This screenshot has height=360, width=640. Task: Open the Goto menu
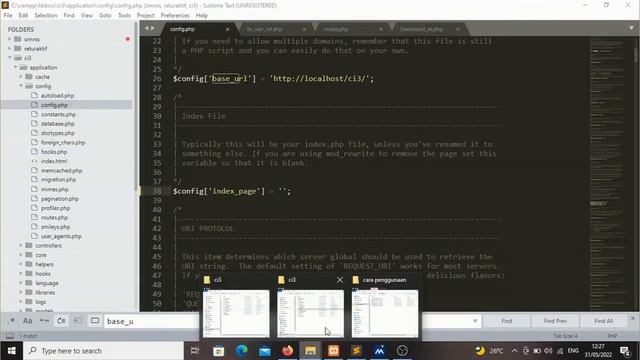[105, 16]
